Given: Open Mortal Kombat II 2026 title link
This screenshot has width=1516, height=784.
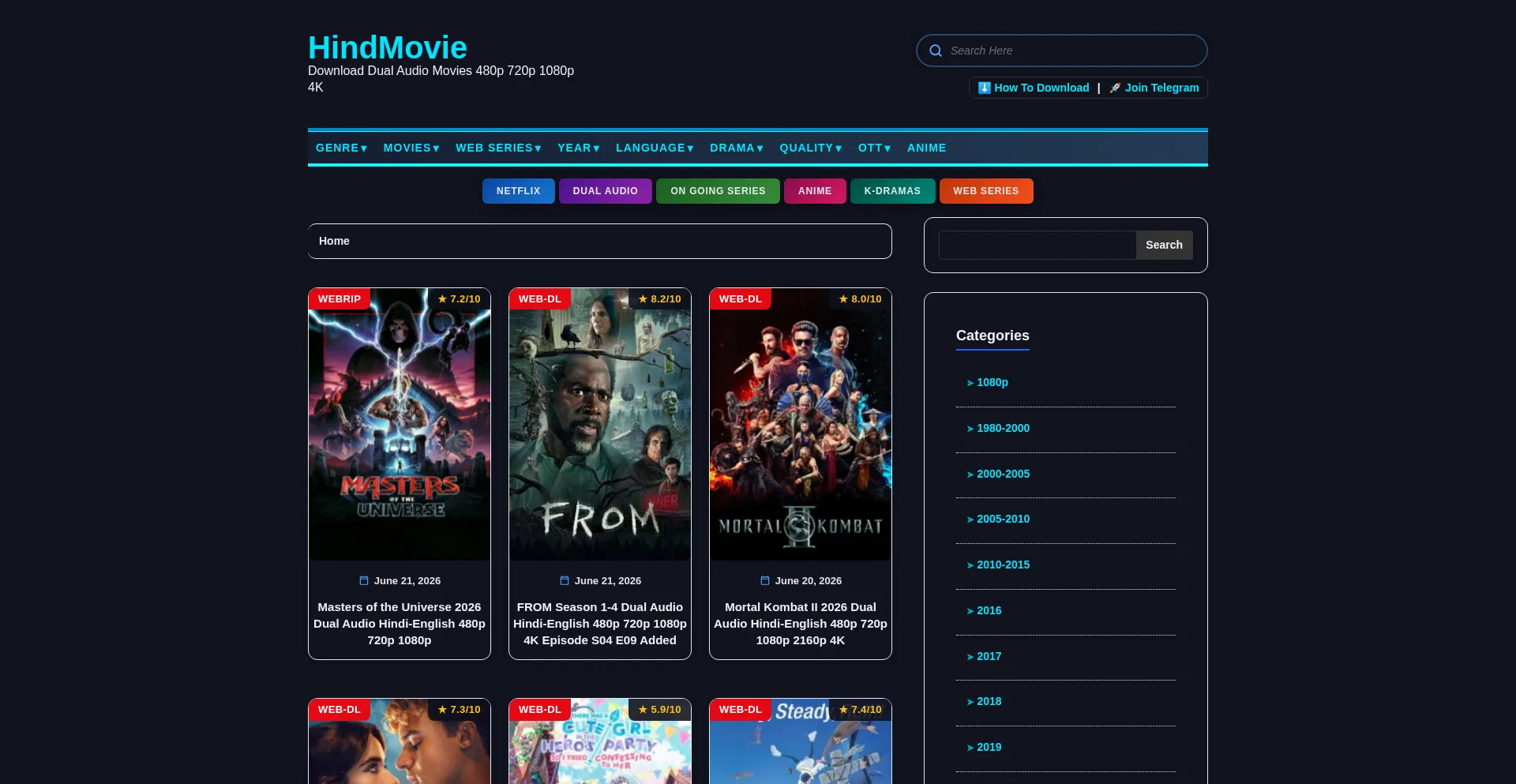Looking at the screenshot, I should (x=801, y=624).
